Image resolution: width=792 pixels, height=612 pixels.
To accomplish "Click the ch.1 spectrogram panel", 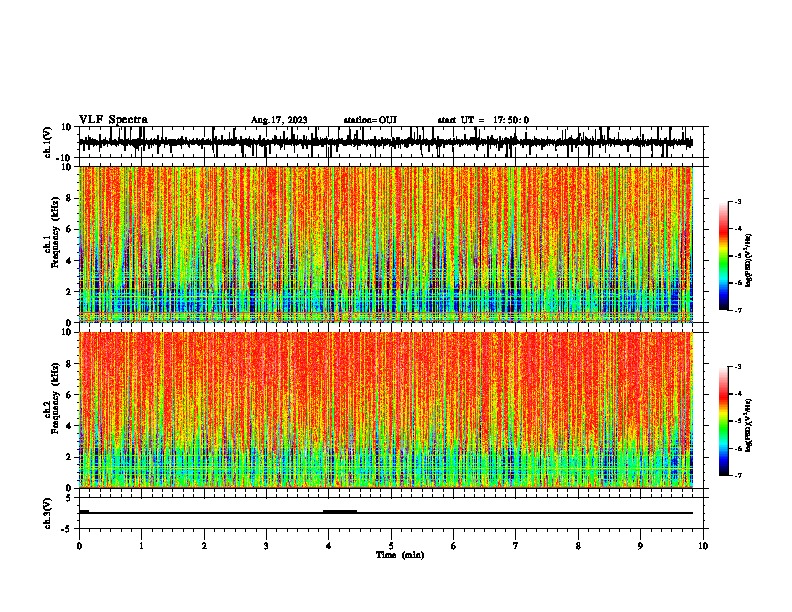I will [x=386, y=244].
